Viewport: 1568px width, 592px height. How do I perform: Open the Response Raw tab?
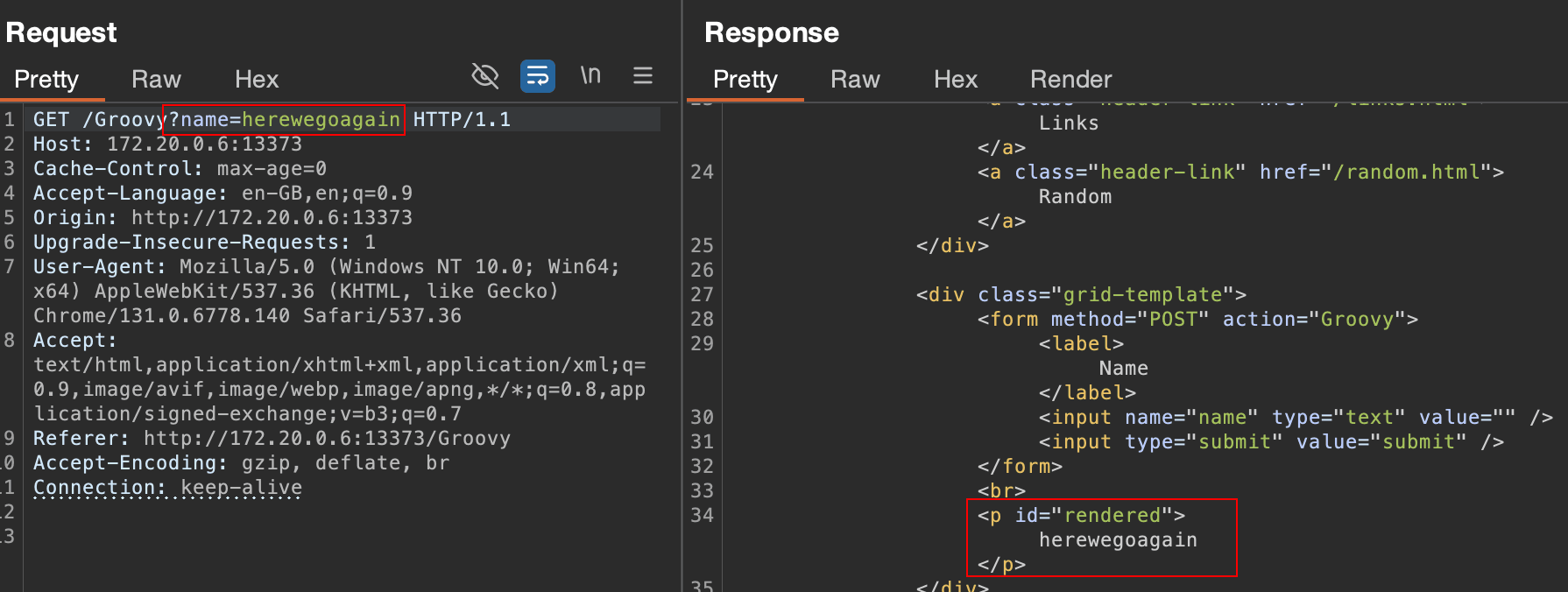854,80
